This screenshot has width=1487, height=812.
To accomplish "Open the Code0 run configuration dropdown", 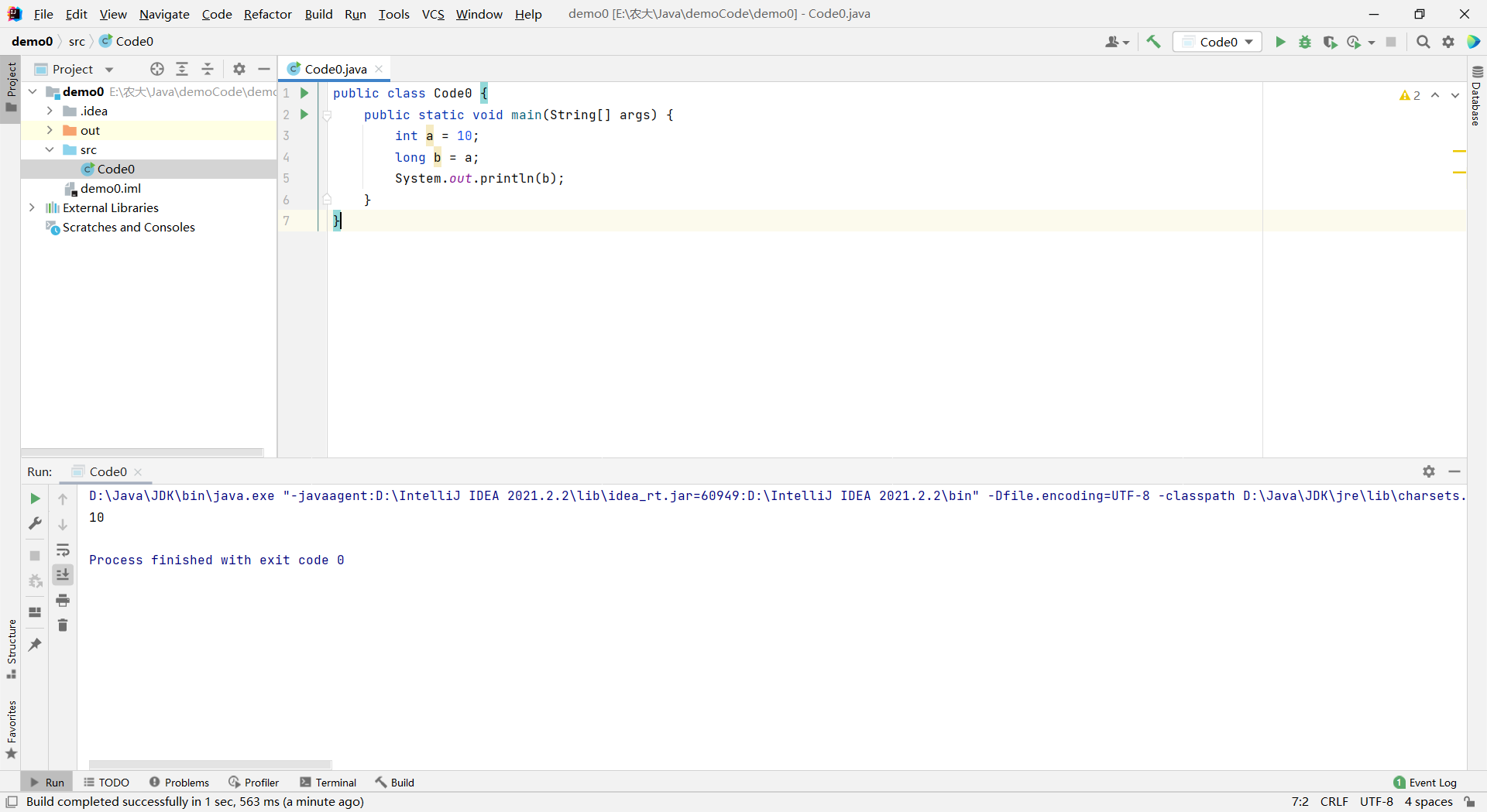I will pos(1217,42).
